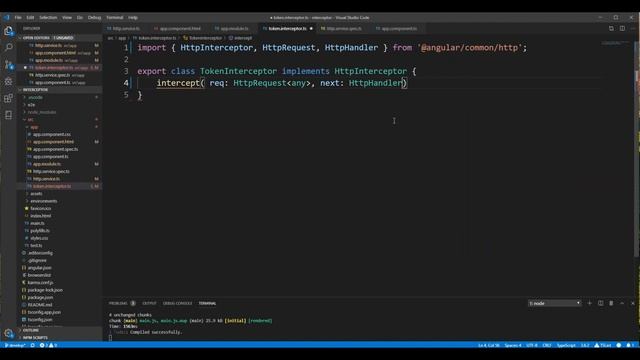Click the UTF-8 encoding indicator

pyautogui.click(x=532, y=345)
